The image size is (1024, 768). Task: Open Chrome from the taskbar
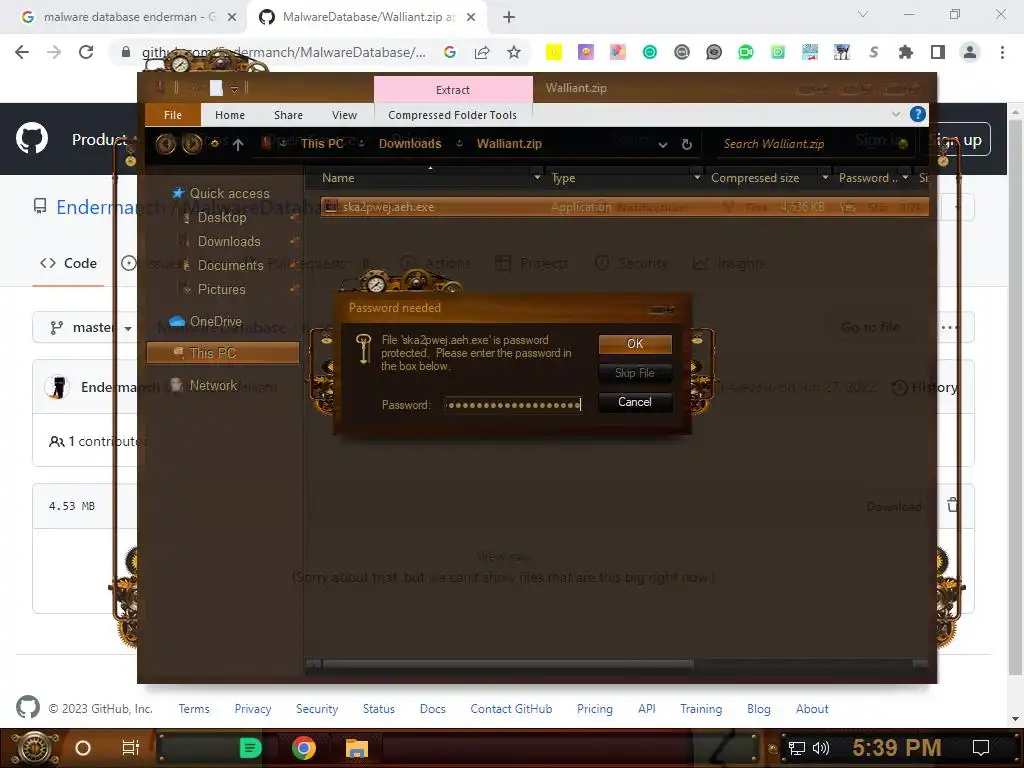tap(304, 748)
